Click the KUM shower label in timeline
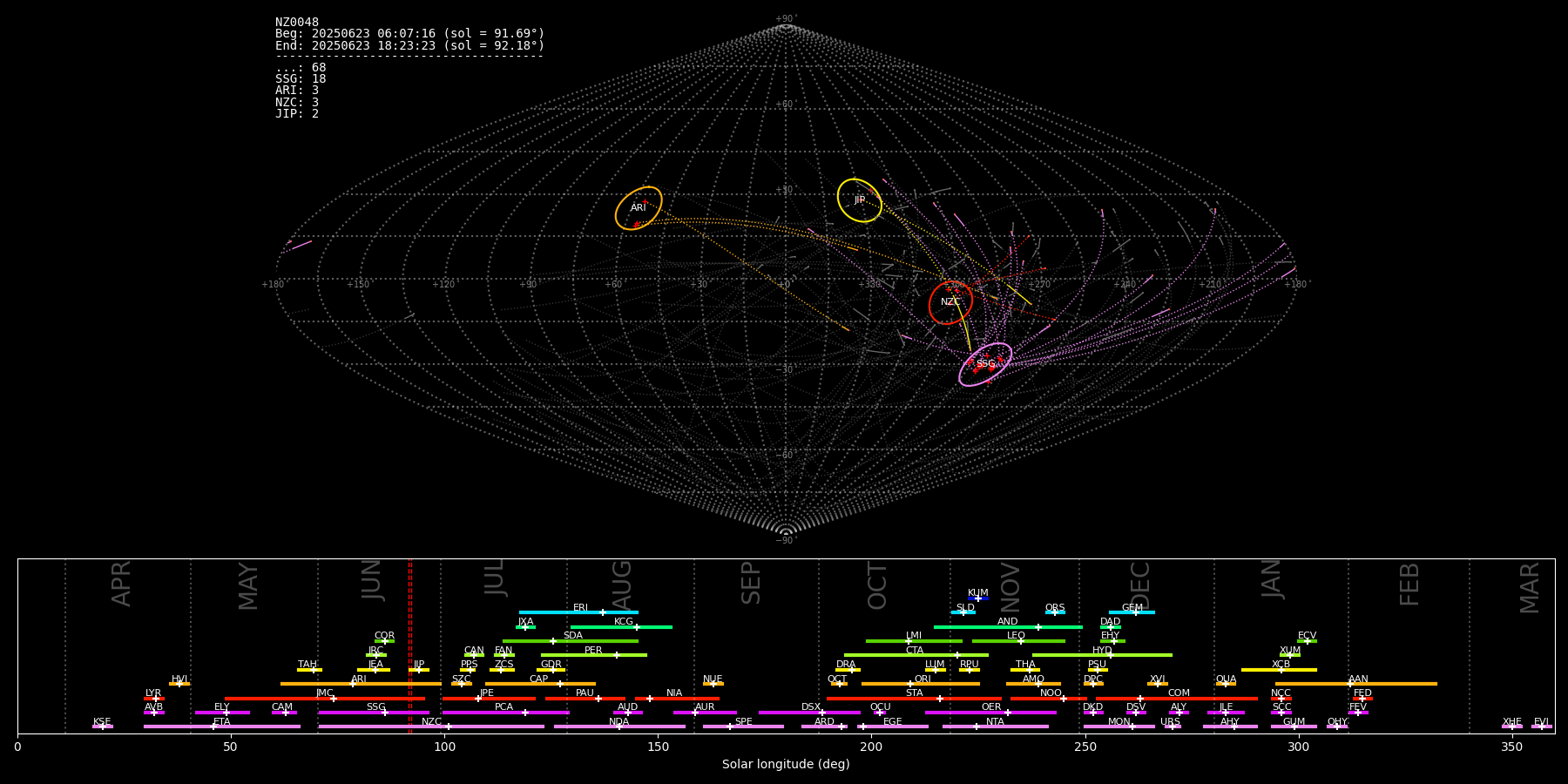Viewport: 1568px width, 784px height. point(978,593)
